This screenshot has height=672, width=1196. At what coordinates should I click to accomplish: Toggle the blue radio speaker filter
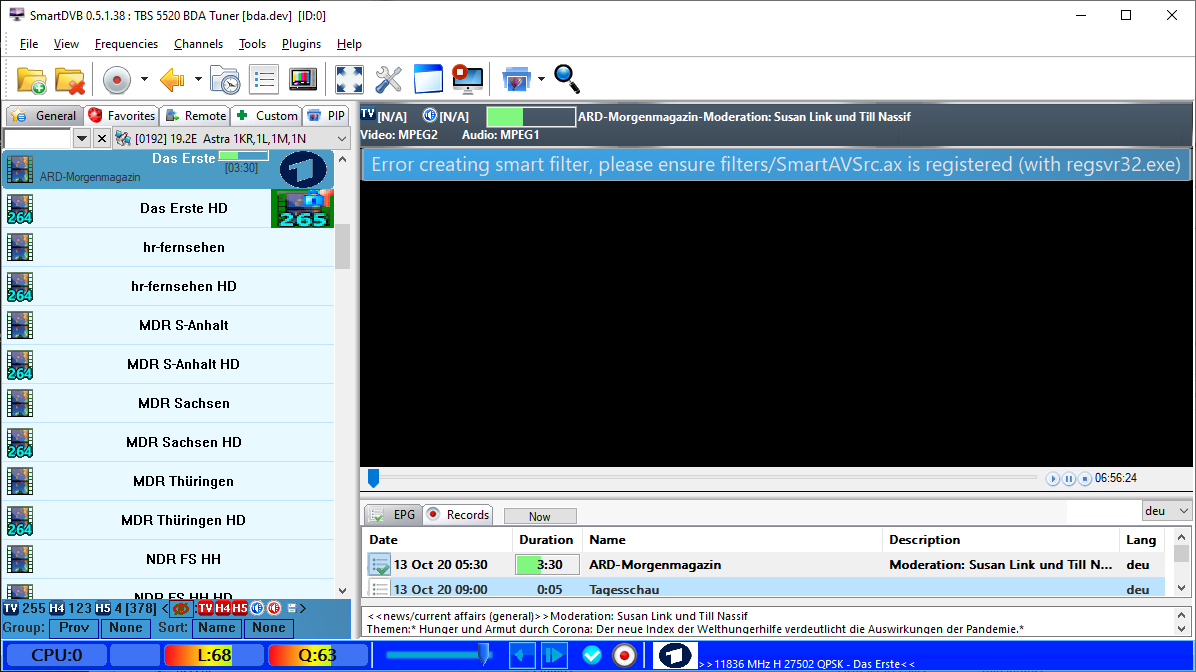(258, 609)
